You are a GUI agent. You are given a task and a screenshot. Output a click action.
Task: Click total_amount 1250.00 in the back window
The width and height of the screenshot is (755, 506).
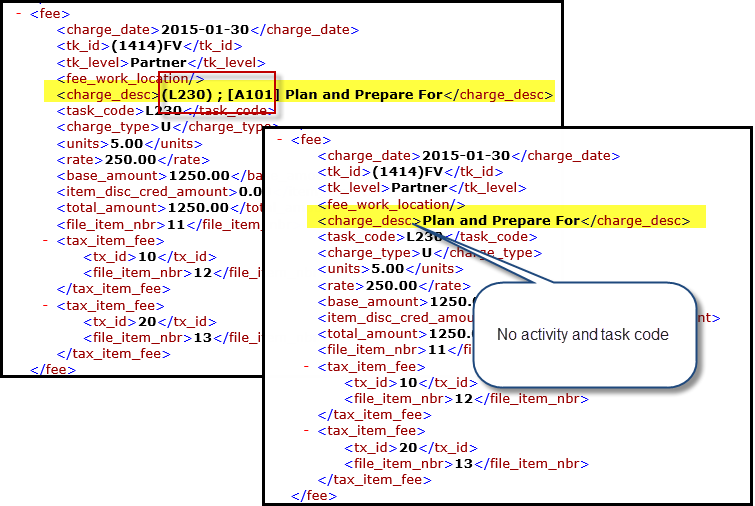(x=159, y=208)
